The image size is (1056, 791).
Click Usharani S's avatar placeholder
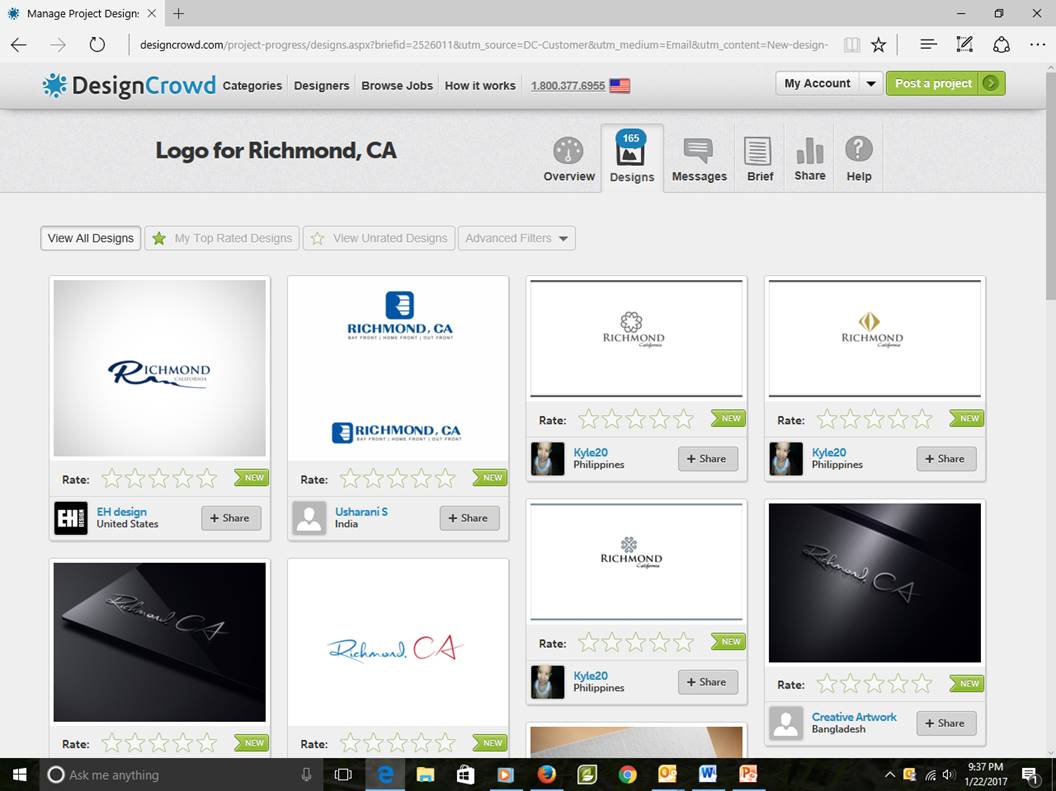point(309,518)
